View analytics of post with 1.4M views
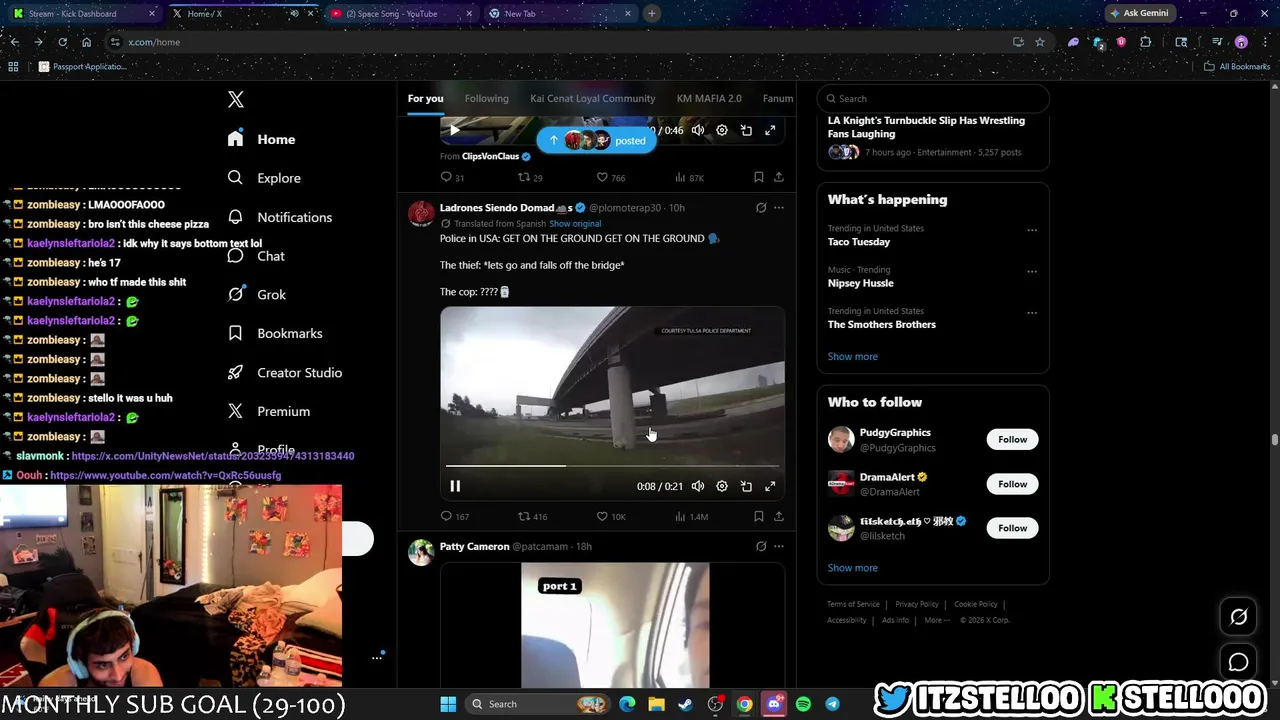This screenshot has width=1280, height=720. 691,516
